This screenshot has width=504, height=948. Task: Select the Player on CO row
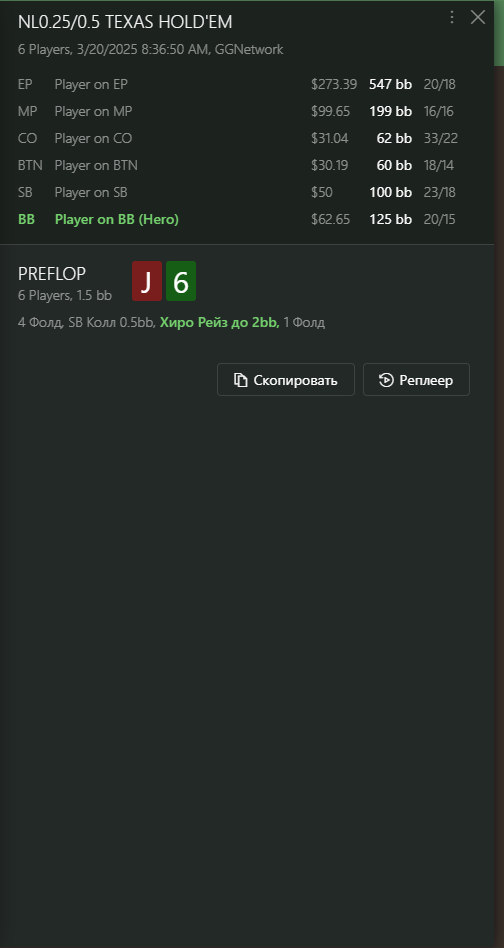[247, 138]
